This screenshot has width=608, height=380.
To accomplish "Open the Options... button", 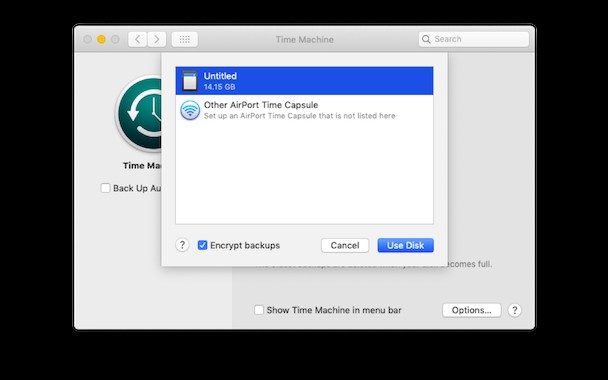I will [472, 310].
